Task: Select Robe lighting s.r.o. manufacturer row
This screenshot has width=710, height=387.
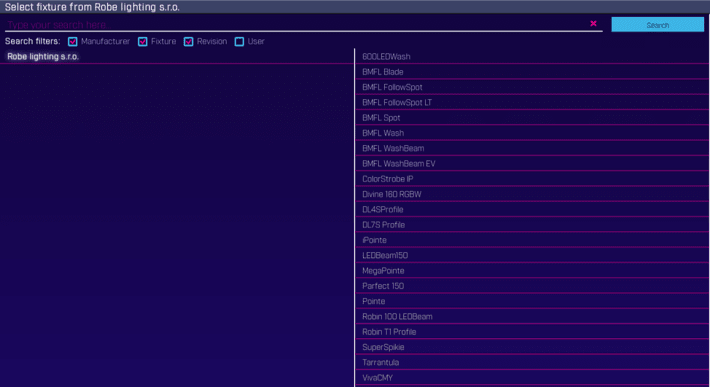Action: [x=177, y=57]
